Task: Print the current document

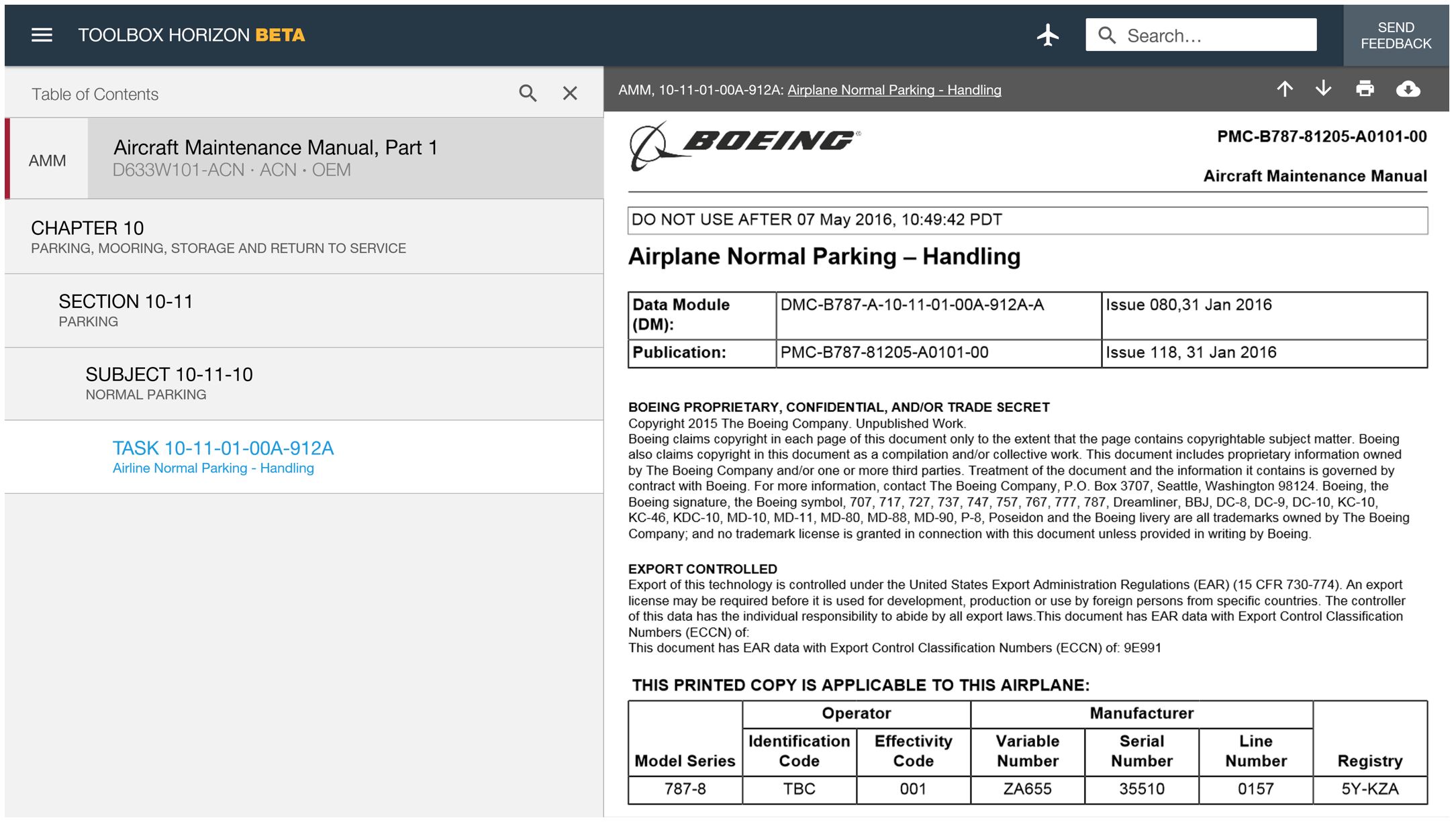Action: pos(1365,89)
